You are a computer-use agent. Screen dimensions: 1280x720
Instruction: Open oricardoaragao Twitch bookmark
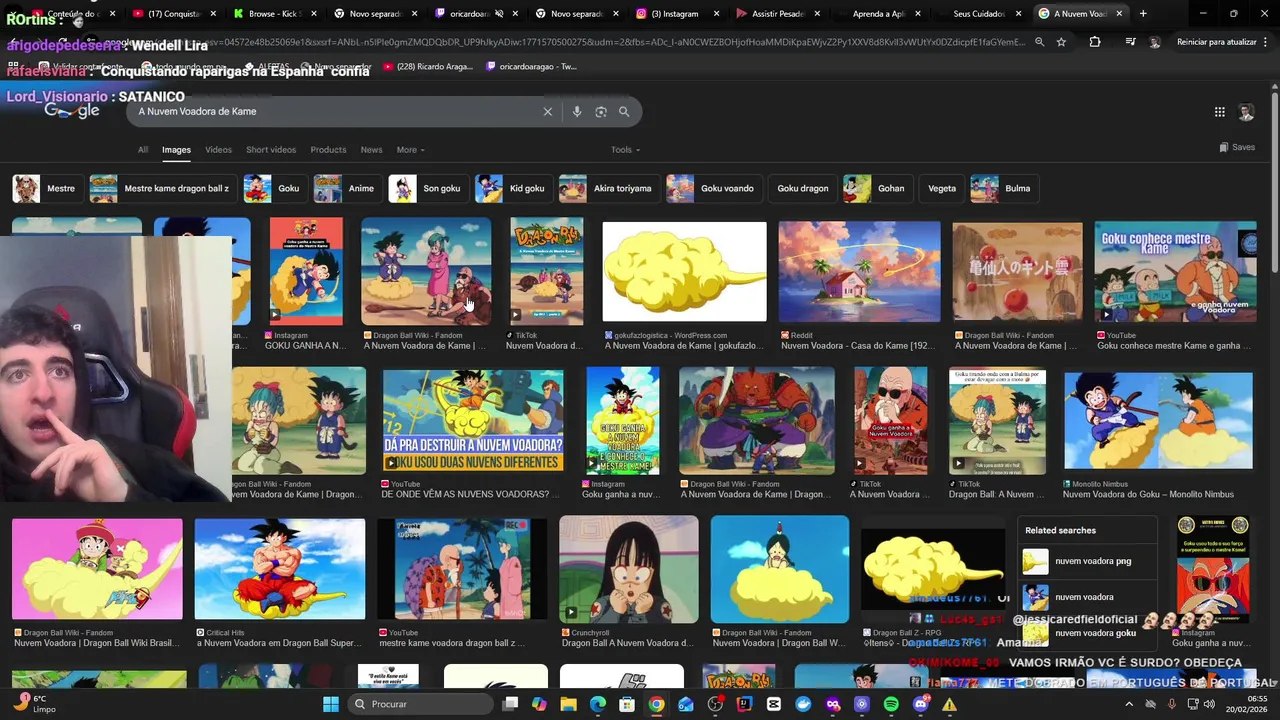[532, 66]
